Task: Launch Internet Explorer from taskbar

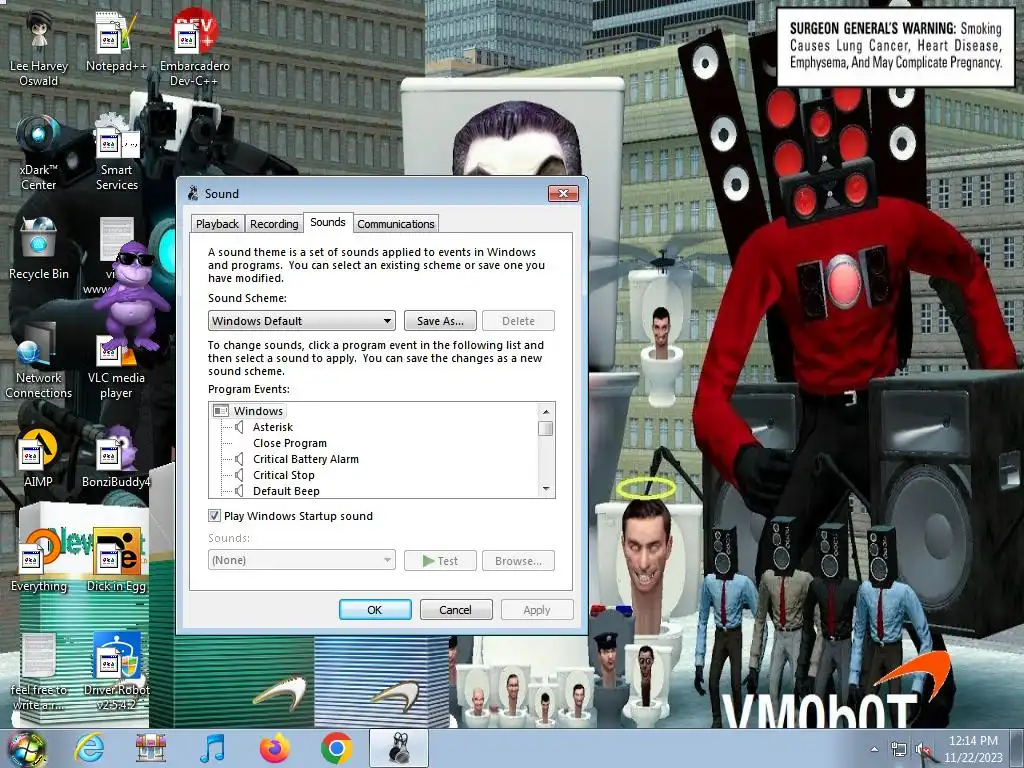Action: point(89,748)
